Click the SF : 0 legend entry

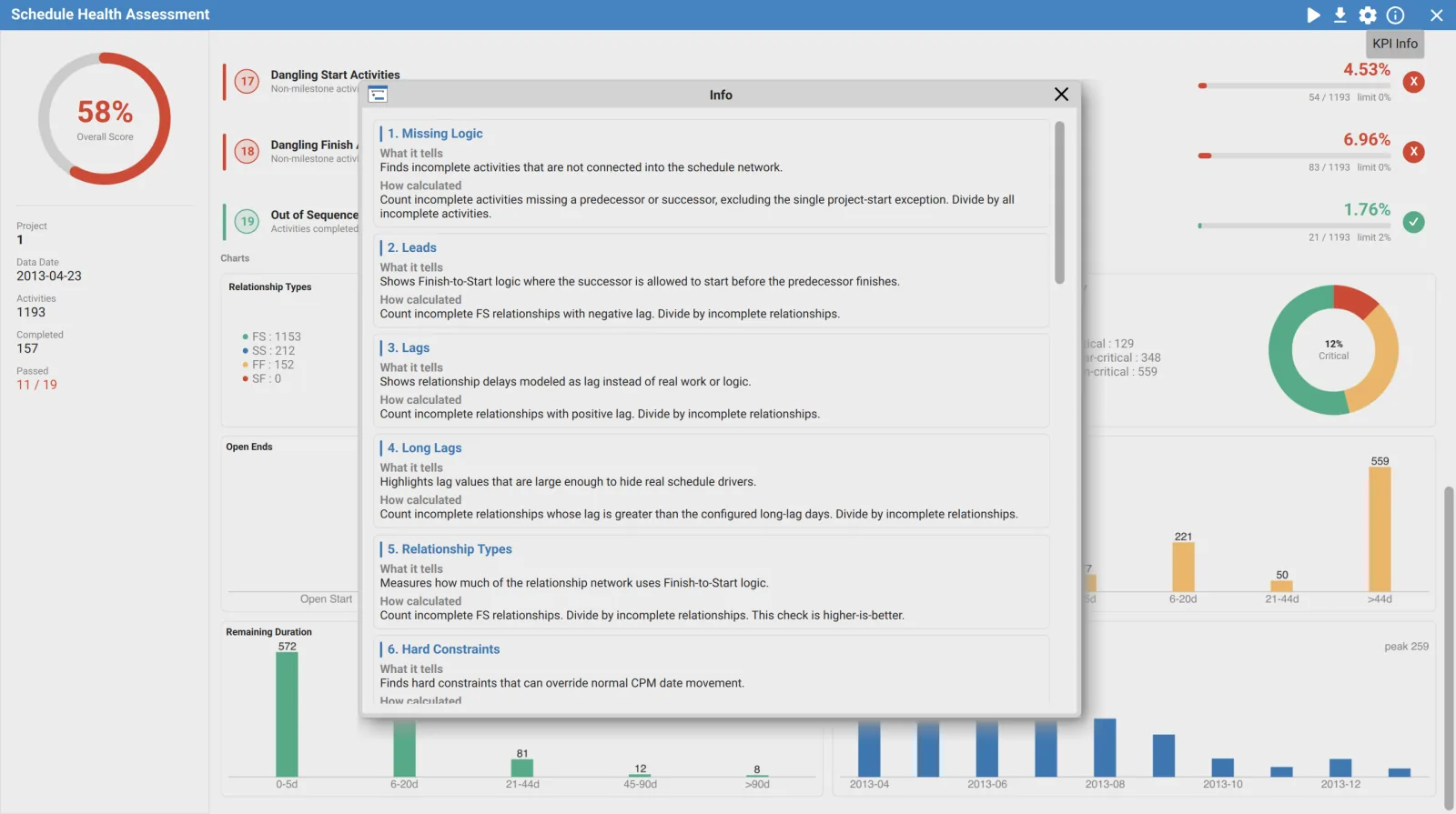[x=261, y=378]
